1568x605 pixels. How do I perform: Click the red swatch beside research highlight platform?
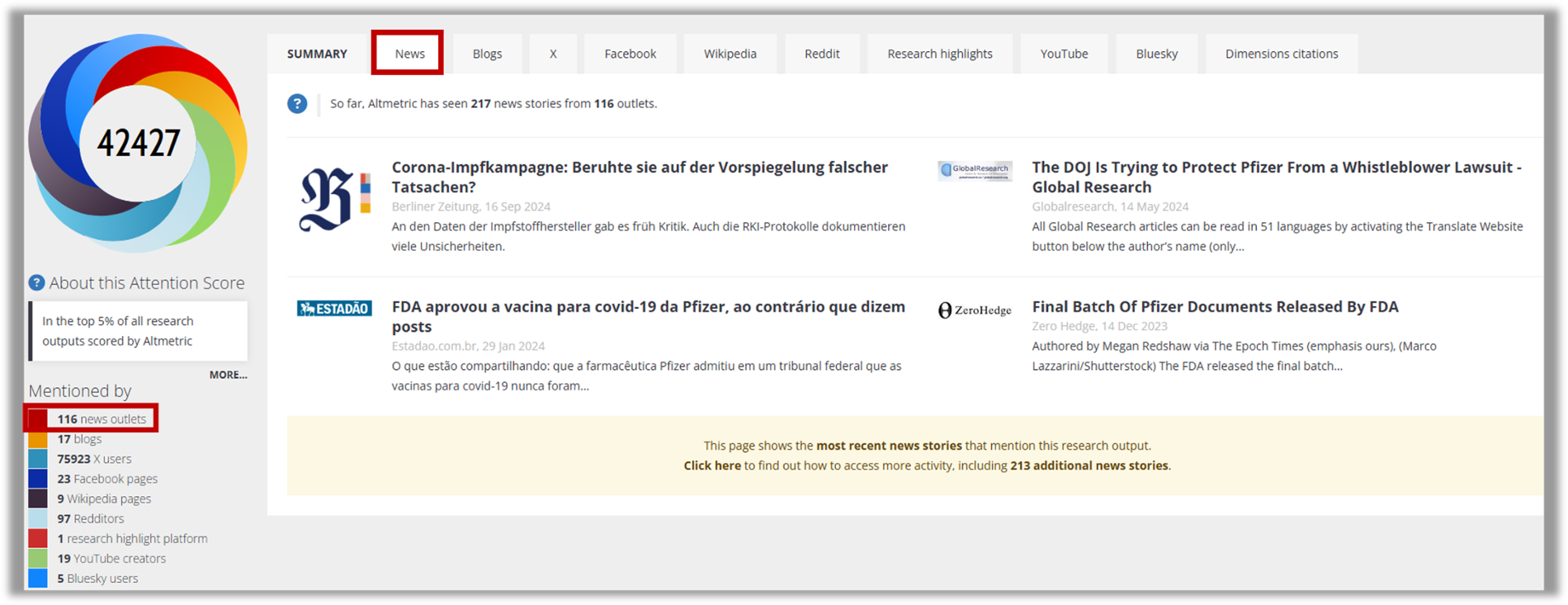(38, 538)
